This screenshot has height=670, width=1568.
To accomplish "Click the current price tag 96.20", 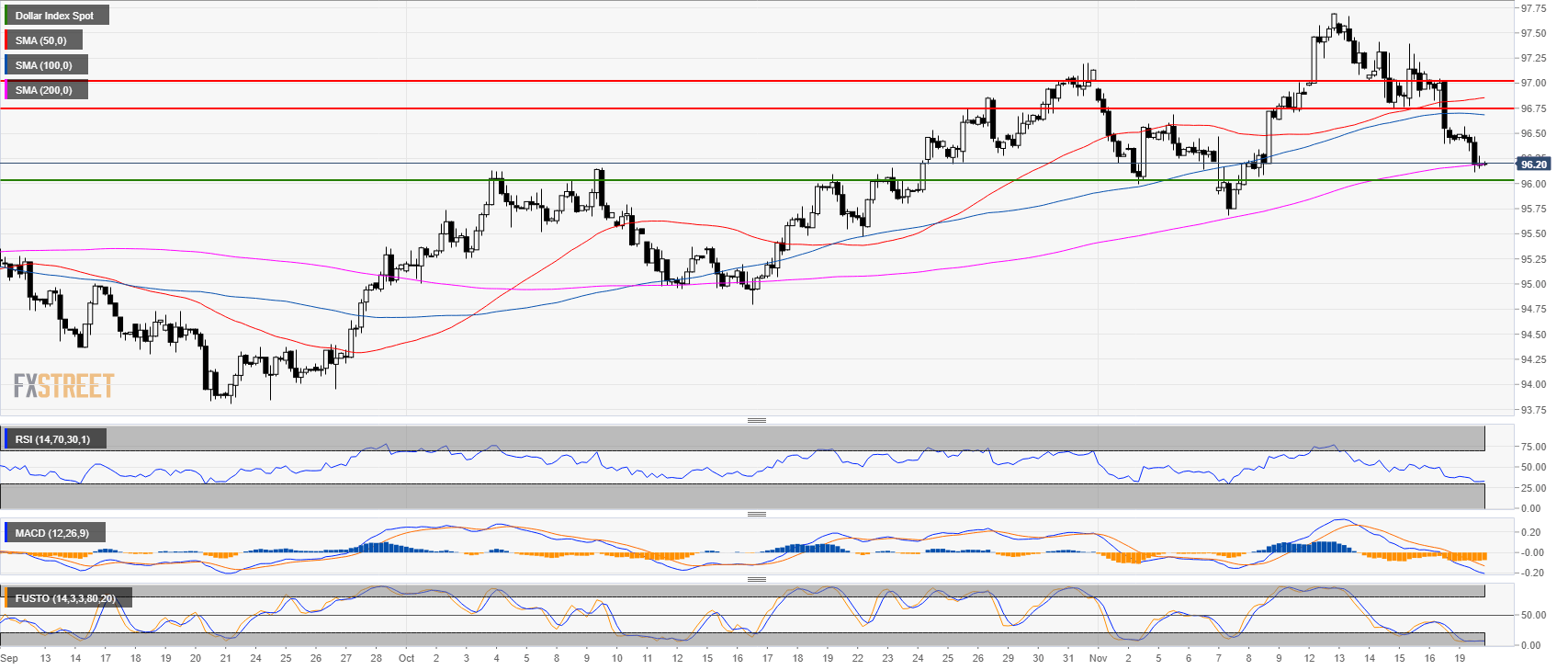I will pyautogui.click(x=1533, y=165).
